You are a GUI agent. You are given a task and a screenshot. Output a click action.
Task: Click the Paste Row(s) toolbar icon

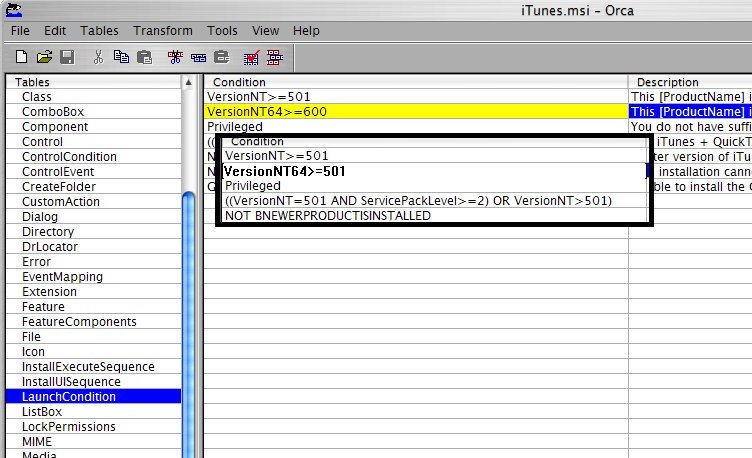(x=222, y=57)
